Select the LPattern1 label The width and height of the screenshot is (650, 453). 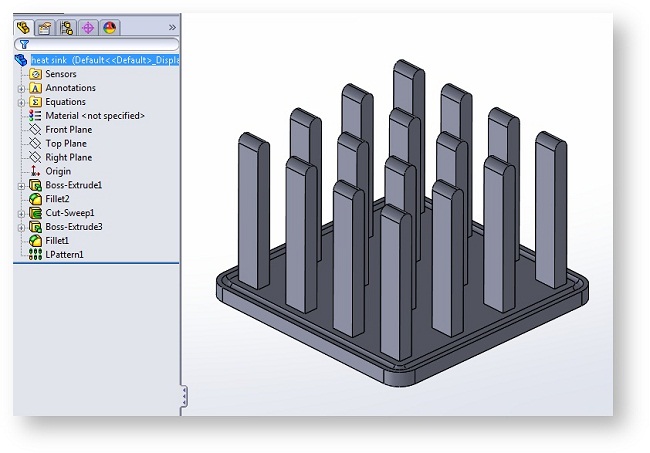click(x=65, y=254)
